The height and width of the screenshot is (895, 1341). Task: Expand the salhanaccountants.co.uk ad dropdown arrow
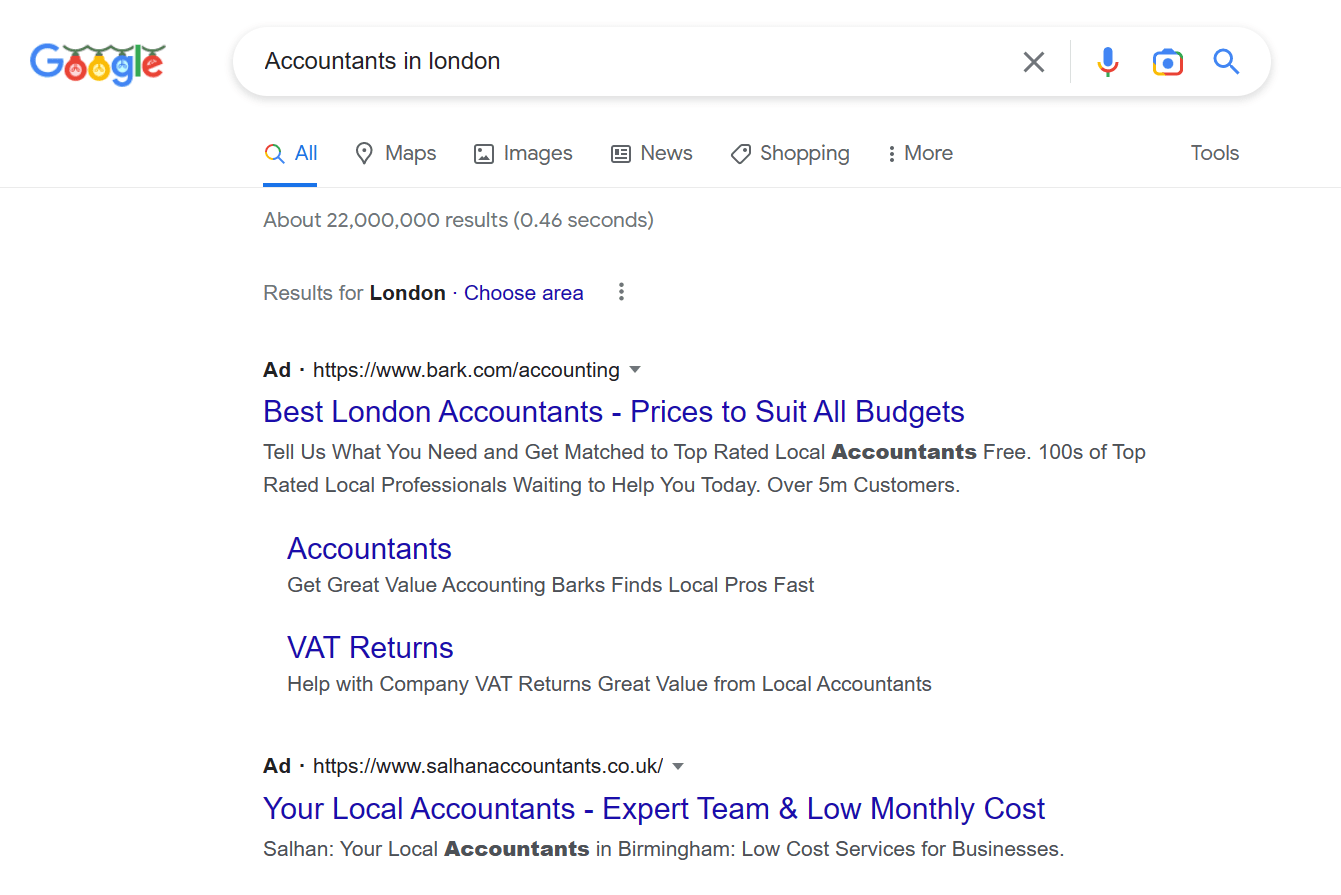pos(678,766)
